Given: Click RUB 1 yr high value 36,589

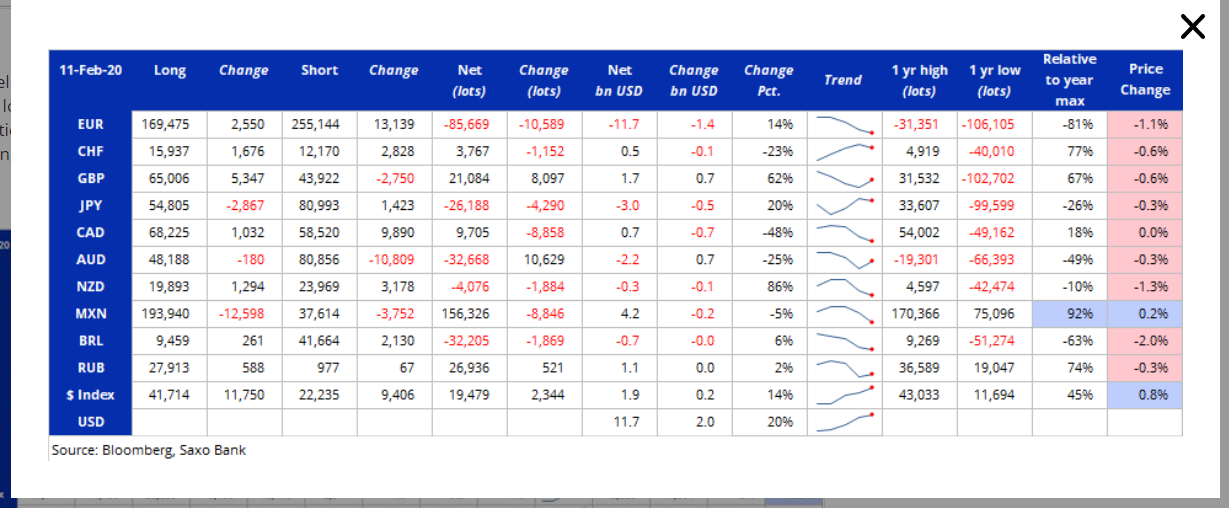Looking at the screenshot, I should coord(920,368).
